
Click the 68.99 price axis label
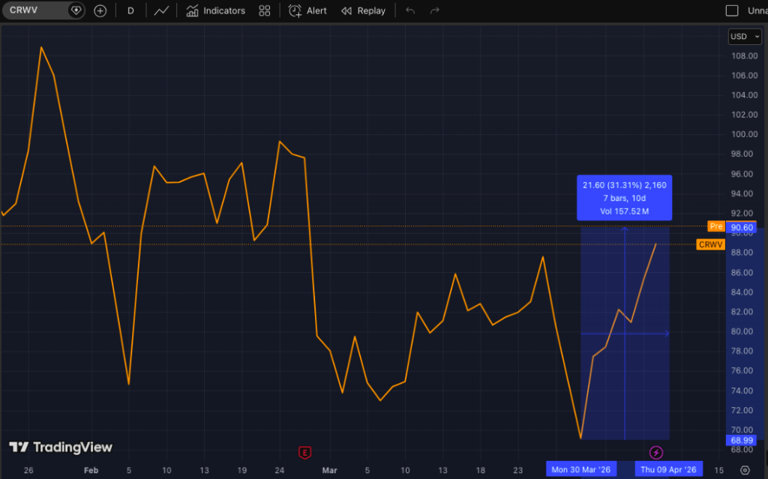point(742,440)
